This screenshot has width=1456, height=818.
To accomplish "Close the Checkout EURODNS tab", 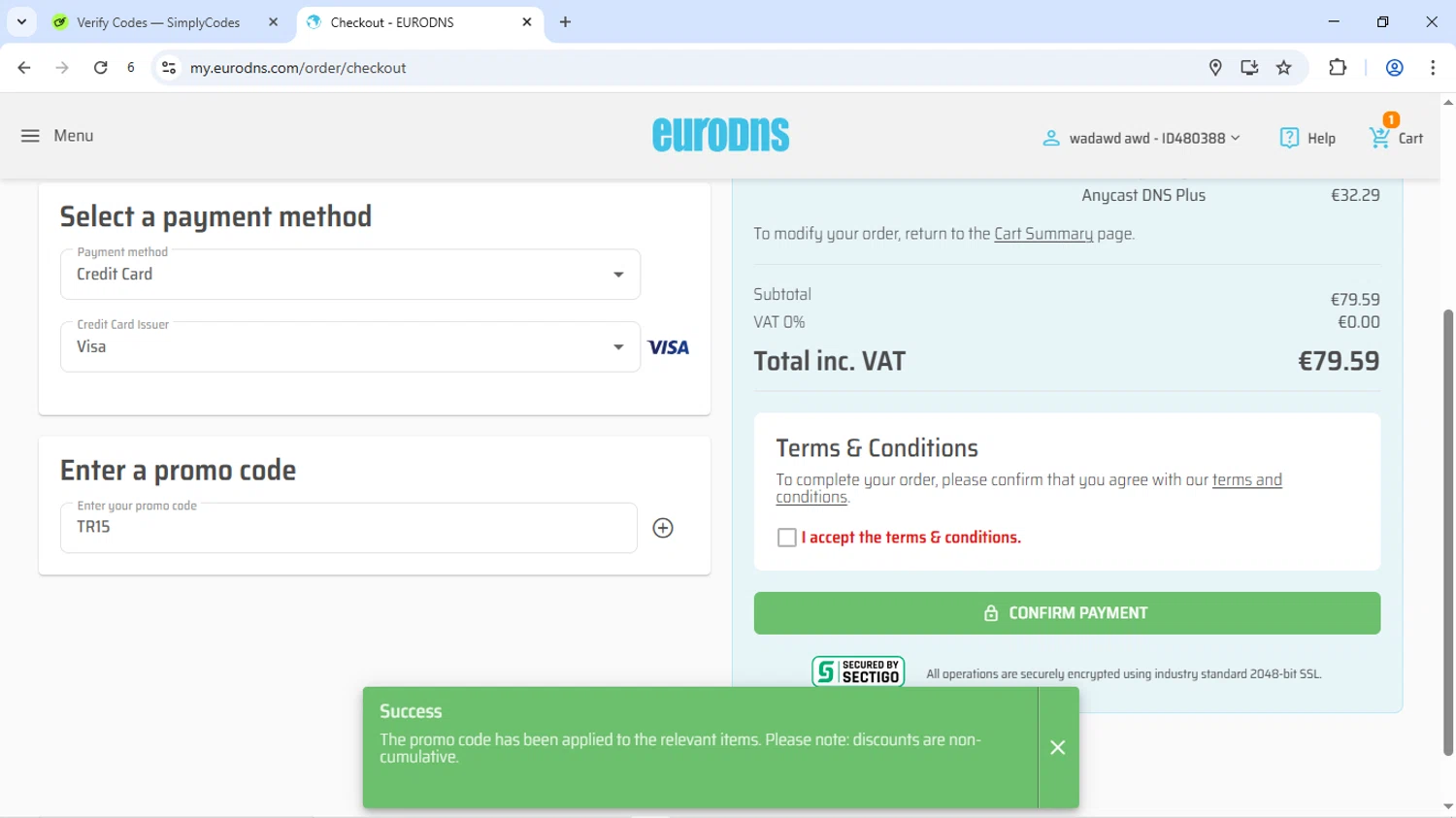I will tap(527, 21).
